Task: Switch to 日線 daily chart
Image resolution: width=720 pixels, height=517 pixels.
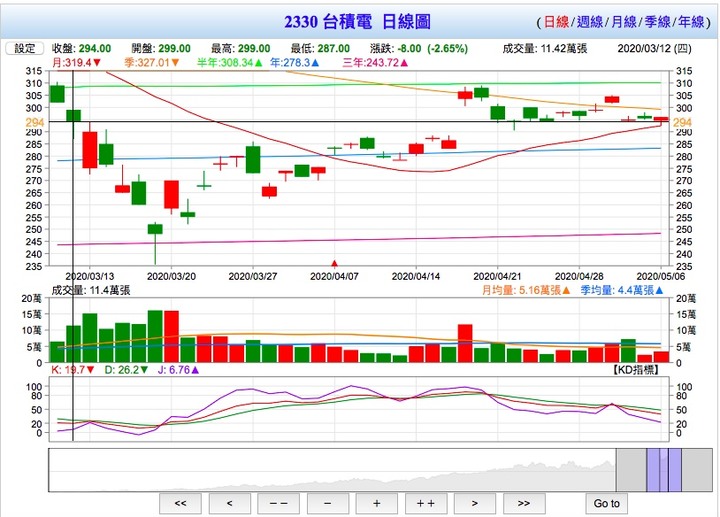Action: pos(556,22)
